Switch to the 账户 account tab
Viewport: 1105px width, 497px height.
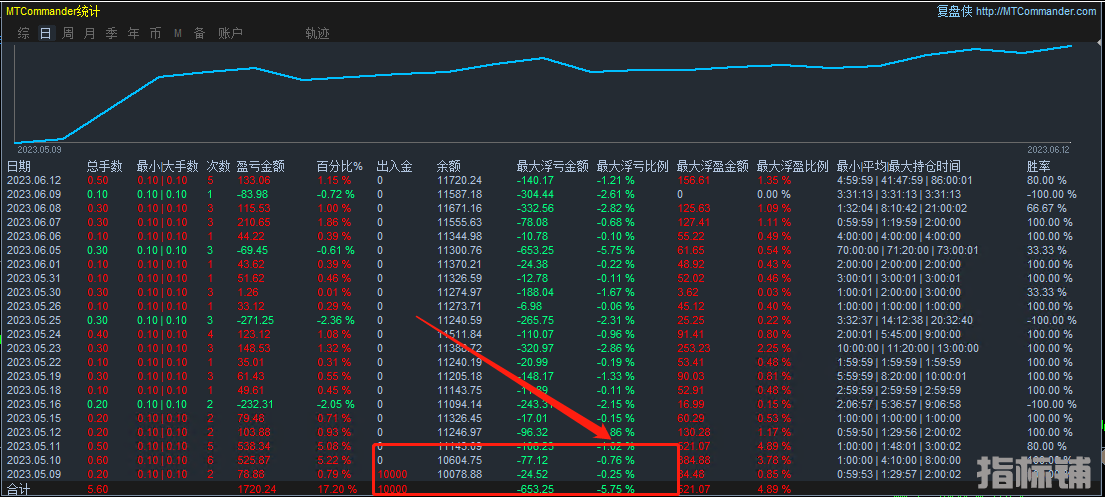tap(230, 33)
